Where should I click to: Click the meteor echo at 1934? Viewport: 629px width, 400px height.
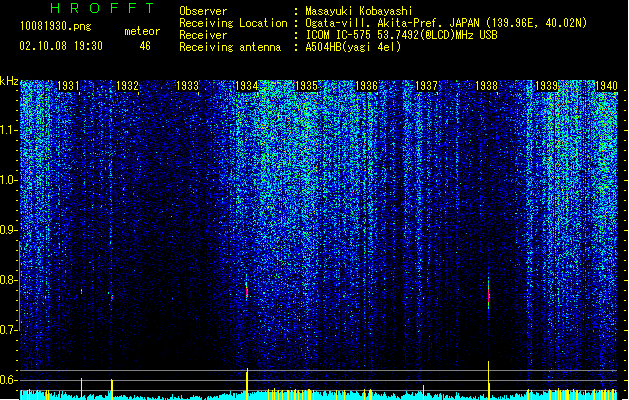tap(247, 290)
